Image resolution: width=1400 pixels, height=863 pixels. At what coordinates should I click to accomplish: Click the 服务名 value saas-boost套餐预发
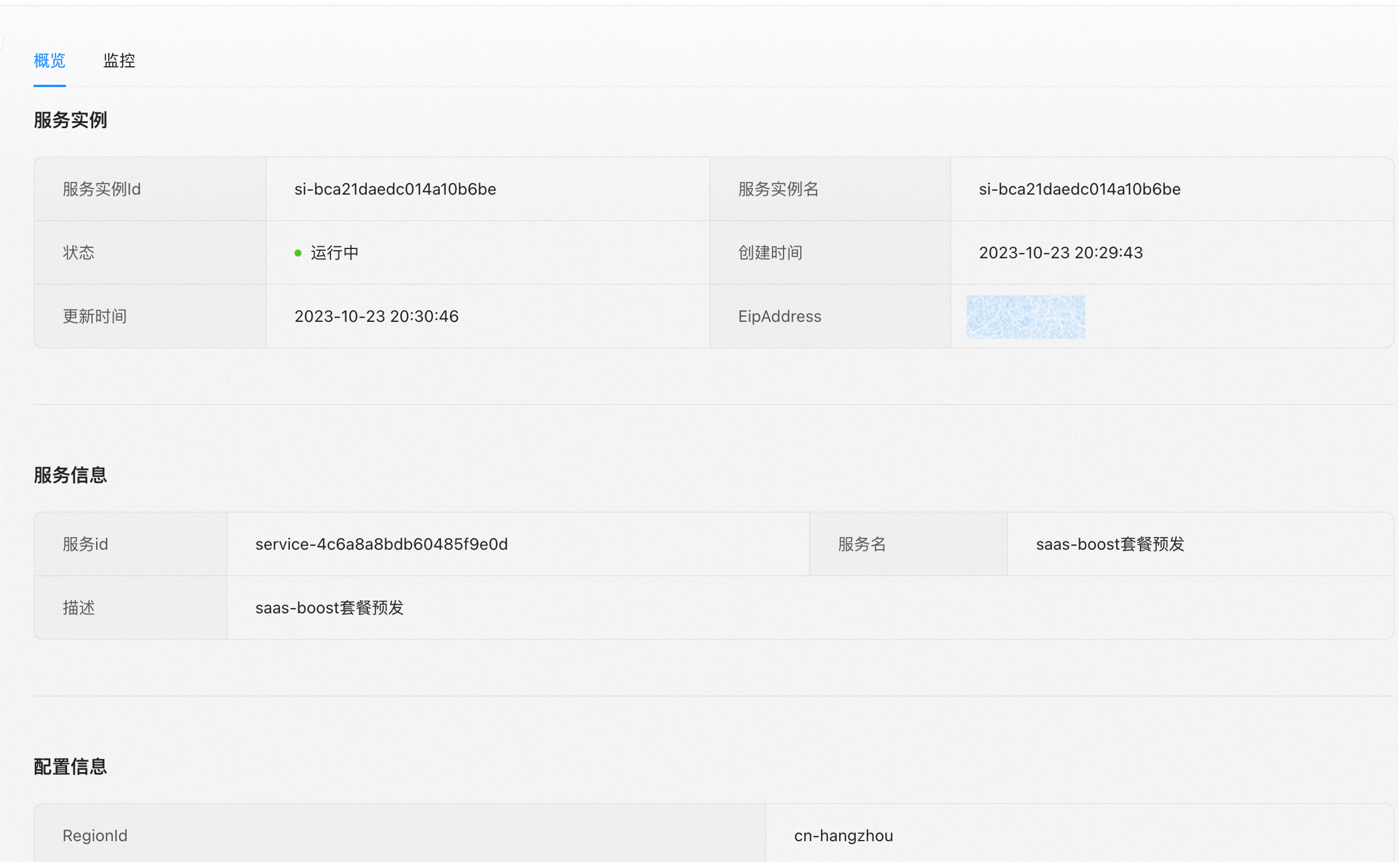click(1109, 544)
